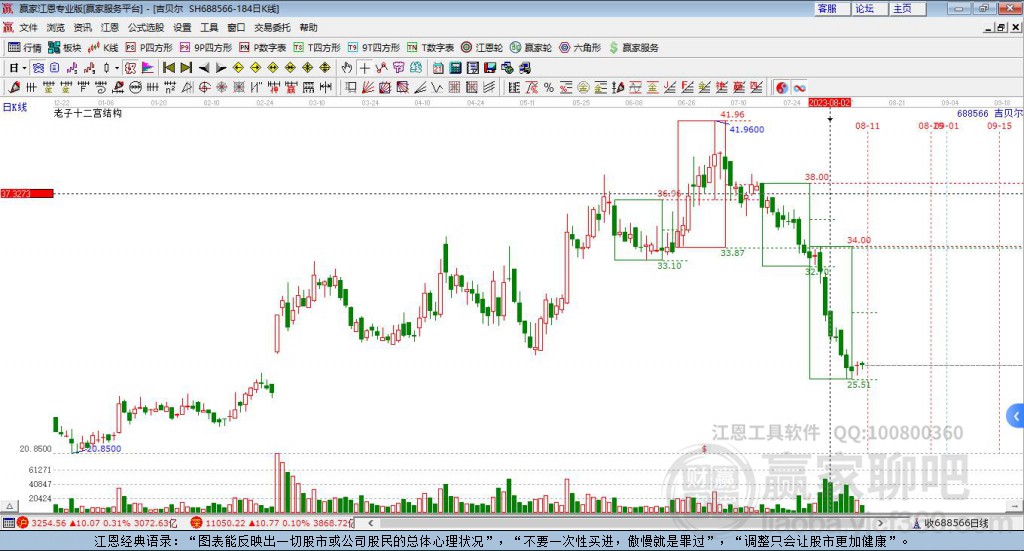1024x551 pixels.
Task: Jump to last bar icon
Action: click(186, 68)
